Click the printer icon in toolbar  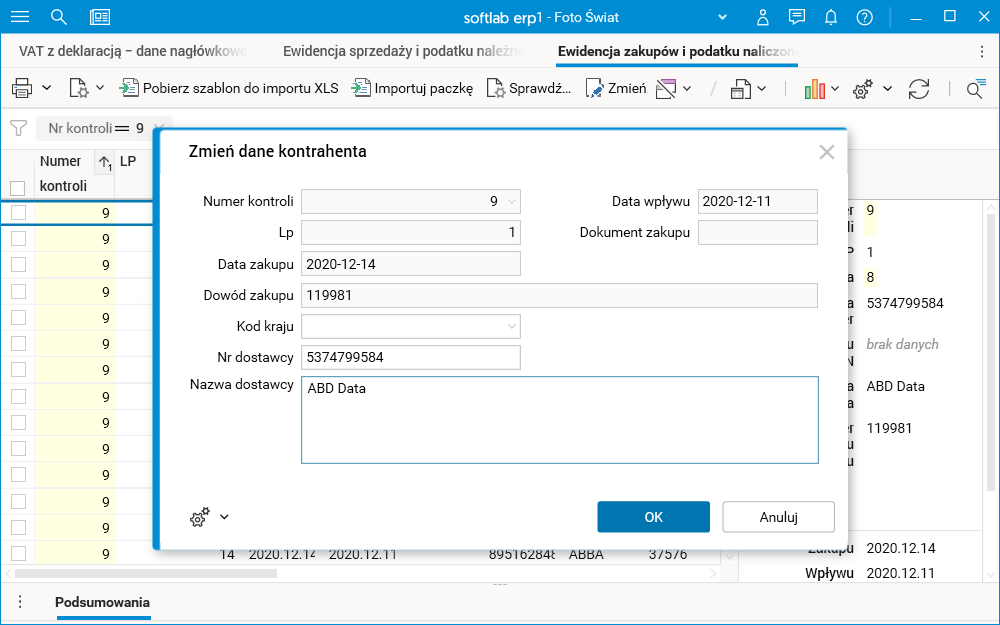22,89
